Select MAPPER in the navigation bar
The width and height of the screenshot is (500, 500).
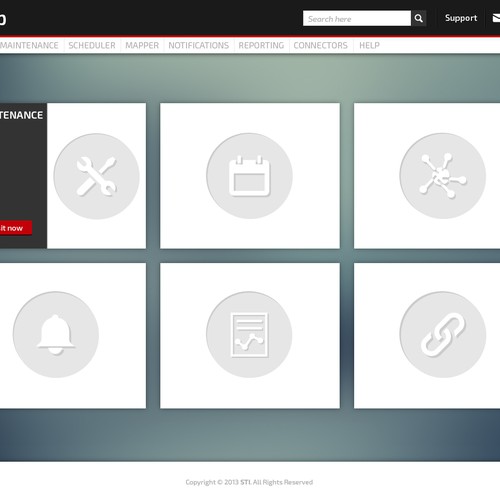142,45
